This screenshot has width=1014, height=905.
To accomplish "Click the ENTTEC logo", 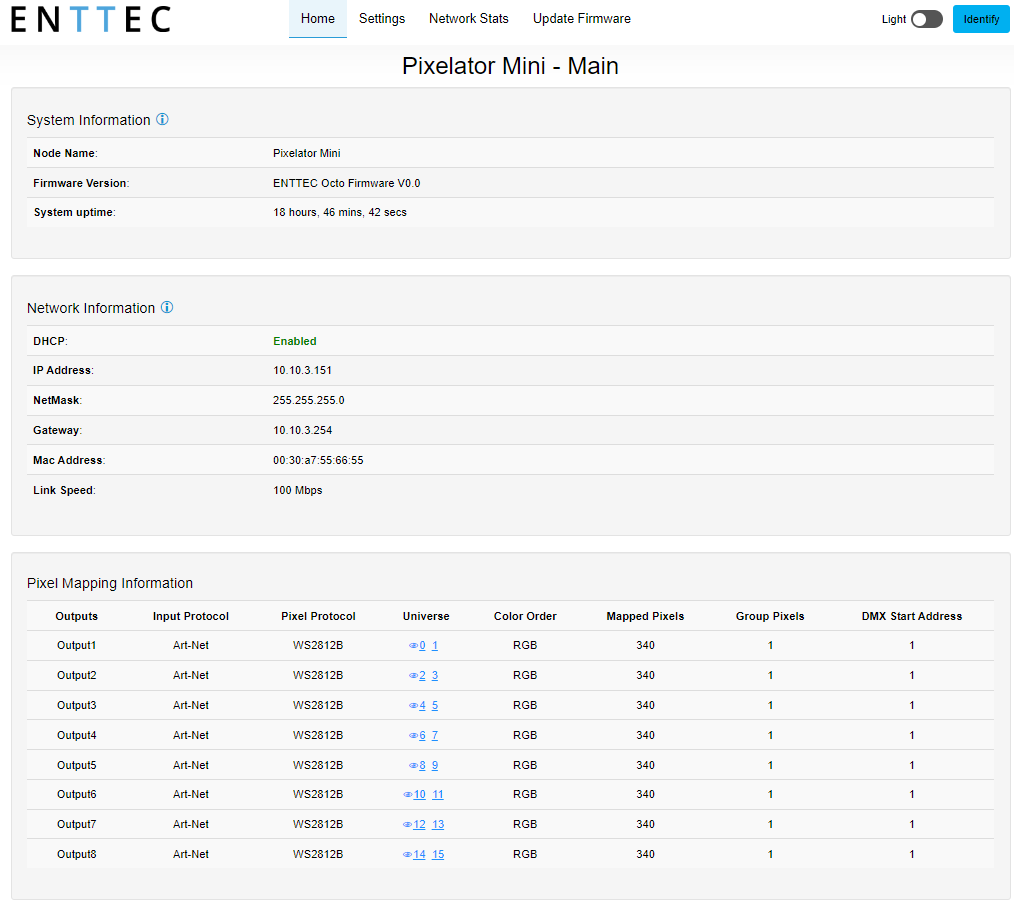I will pos(91,19).
